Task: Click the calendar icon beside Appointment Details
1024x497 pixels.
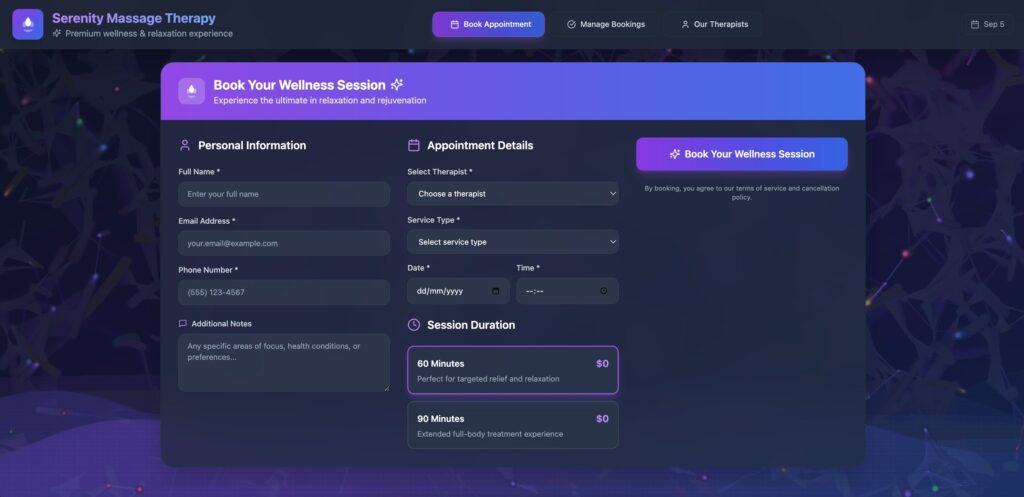Action: tap(413, 145)
